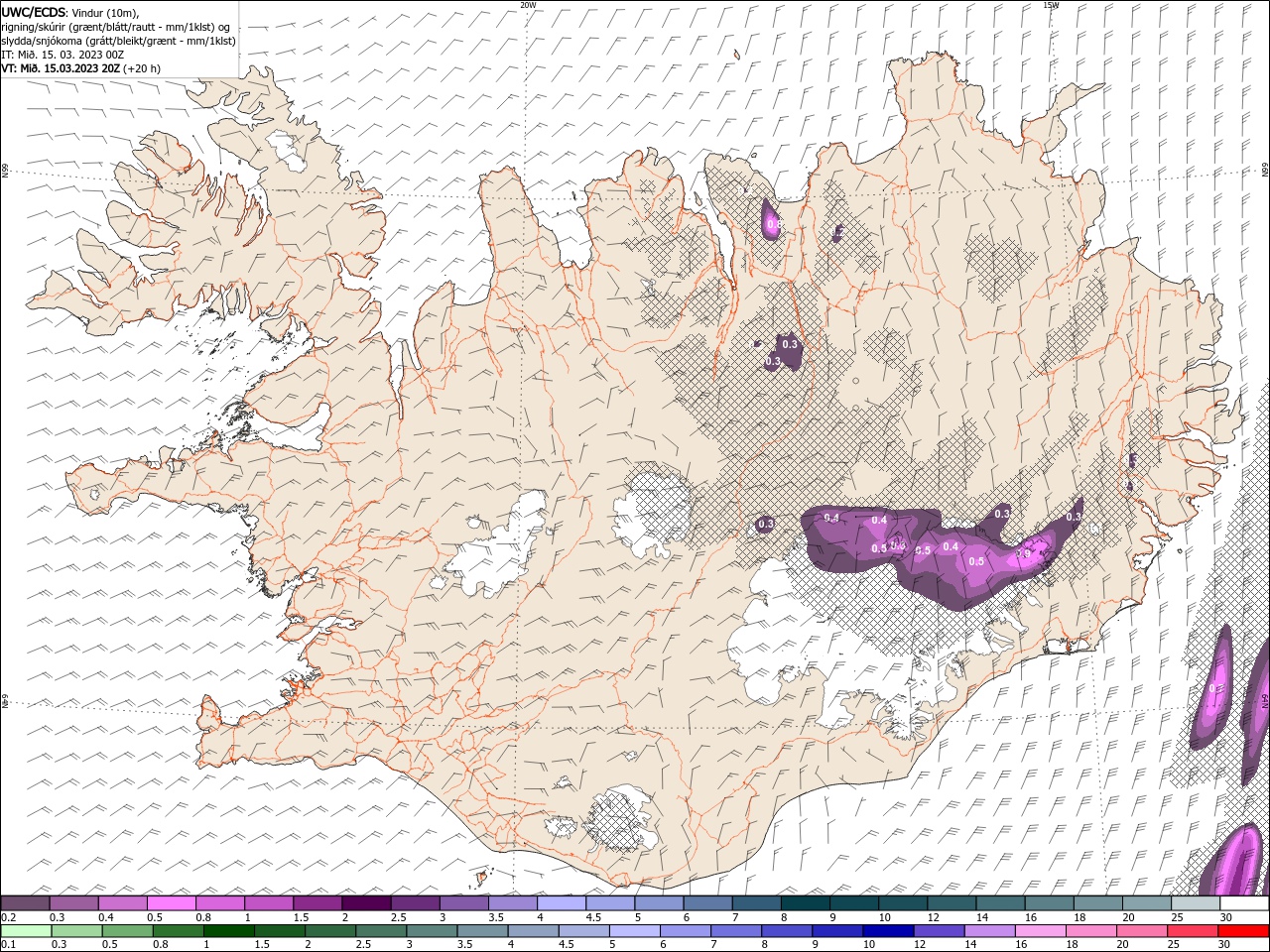
Task: Click the 'UWC/ECDS' title text
Action: (x=35, y=12)
